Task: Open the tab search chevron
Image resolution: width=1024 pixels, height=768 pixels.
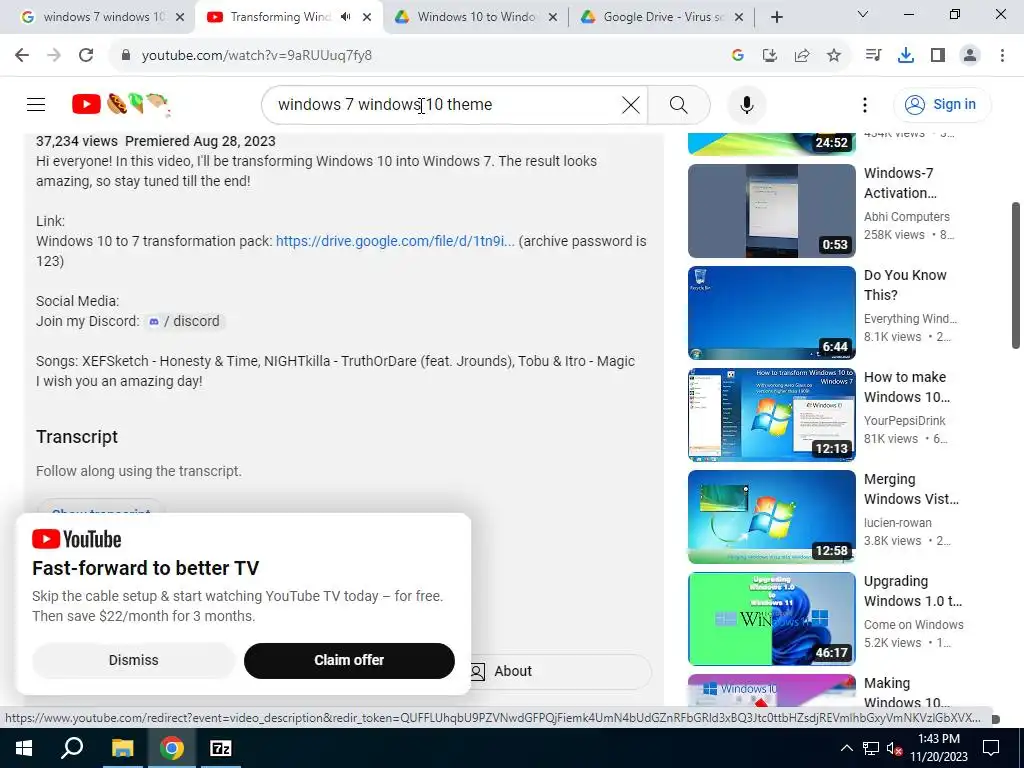Action: pyautogui.click(x=862, y=14)
